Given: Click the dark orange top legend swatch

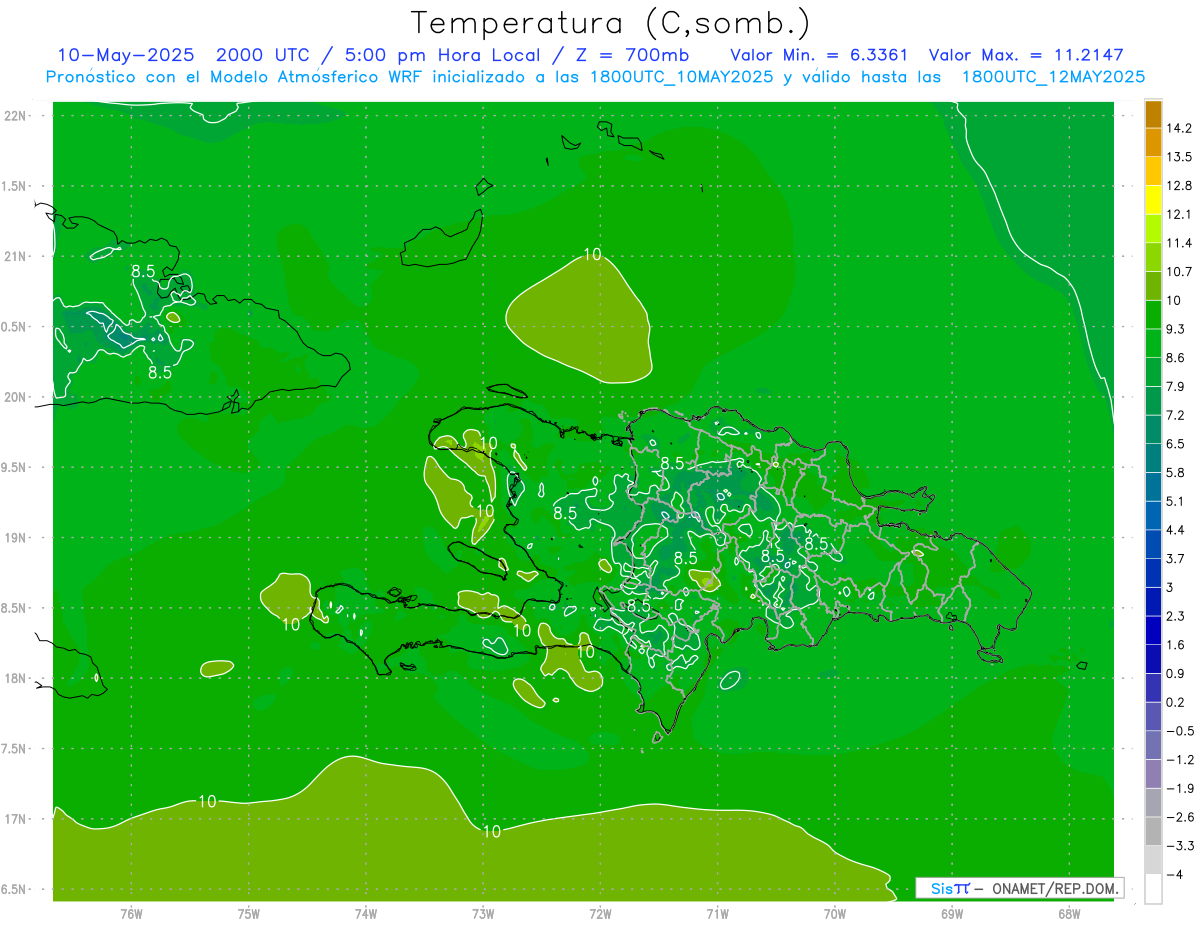Looking at the screenshot, I should 1153,114.
